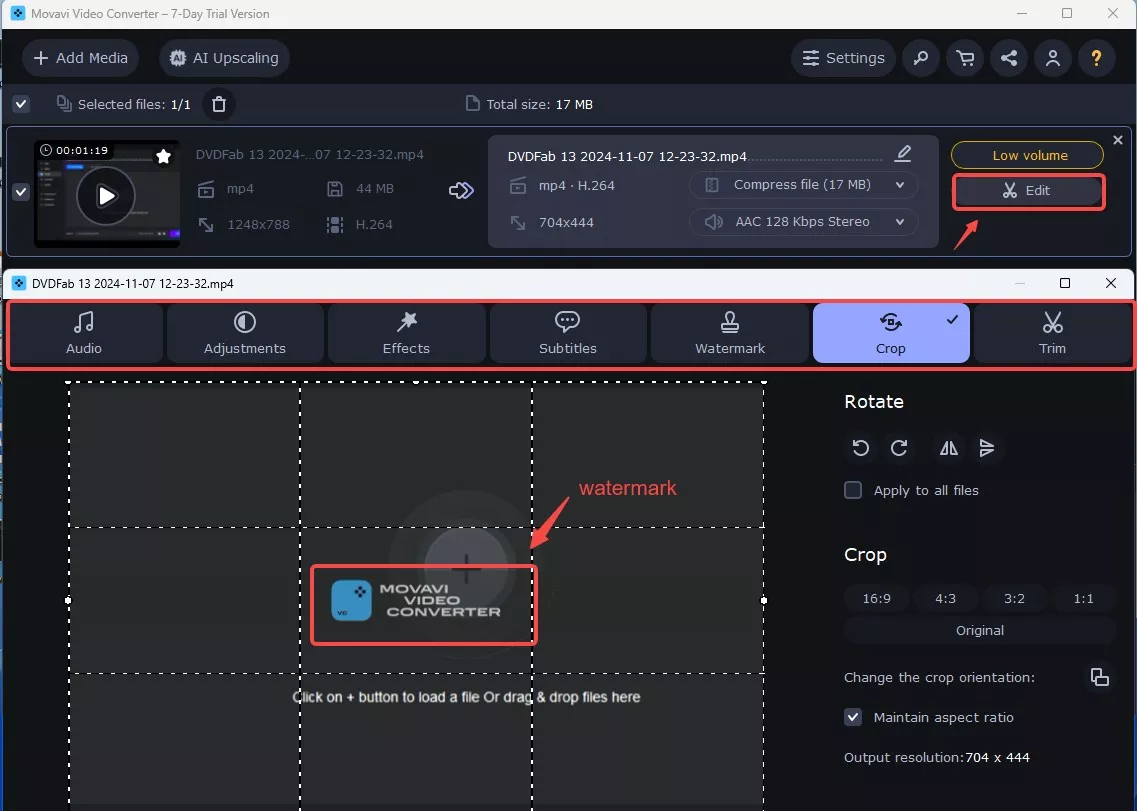
Task: Click the change crop orientation icon
Action: click(x=1100, y=677)
